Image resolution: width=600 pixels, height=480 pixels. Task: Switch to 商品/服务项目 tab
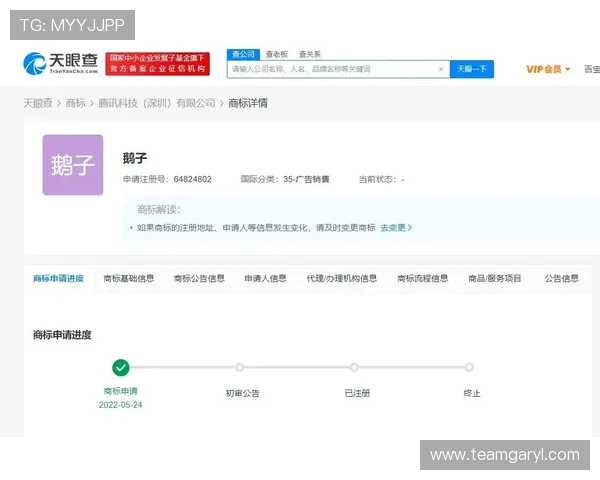pos(495,279)
